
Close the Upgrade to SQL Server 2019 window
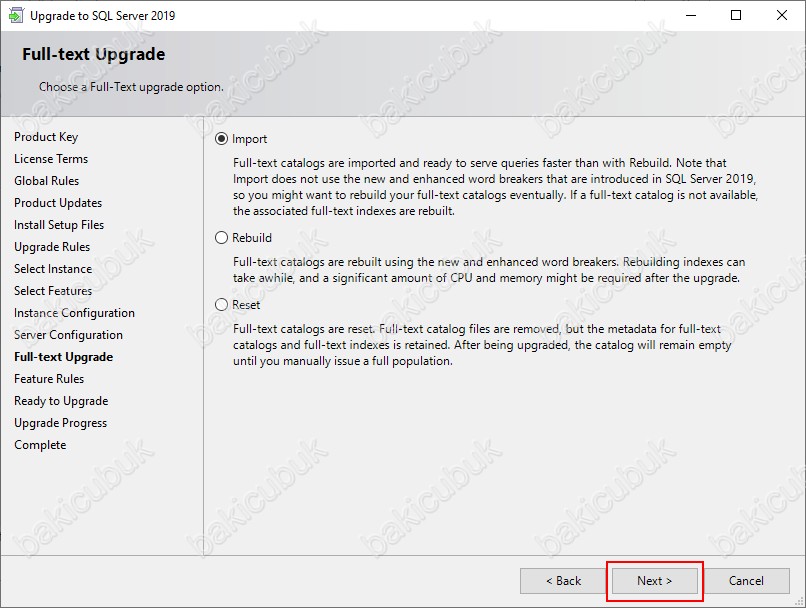point(781,15)
